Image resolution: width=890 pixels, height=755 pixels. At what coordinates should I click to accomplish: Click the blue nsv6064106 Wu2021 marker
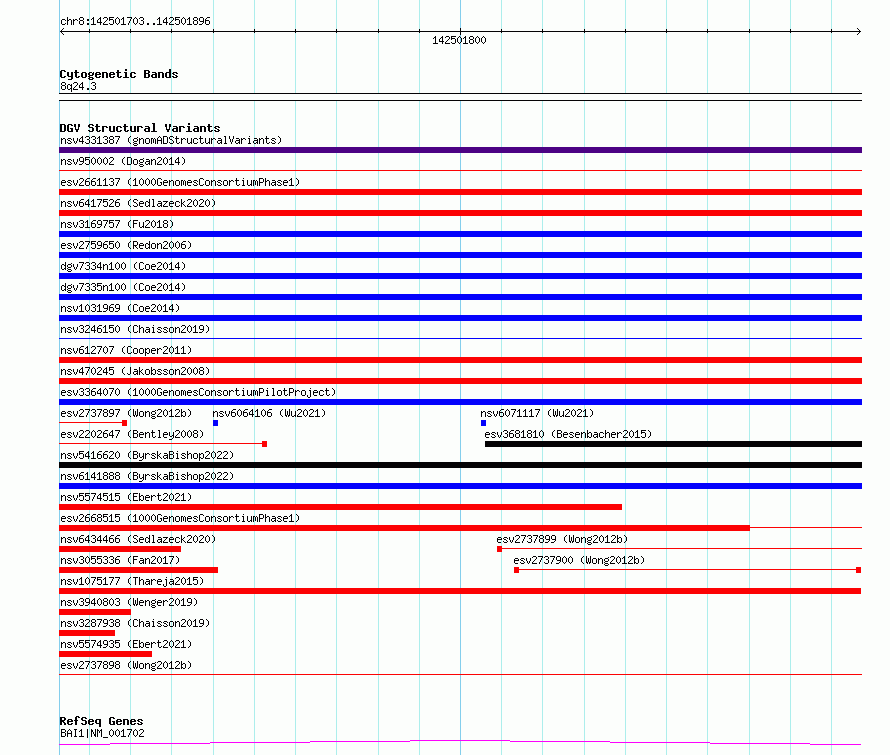pos(216,423)
